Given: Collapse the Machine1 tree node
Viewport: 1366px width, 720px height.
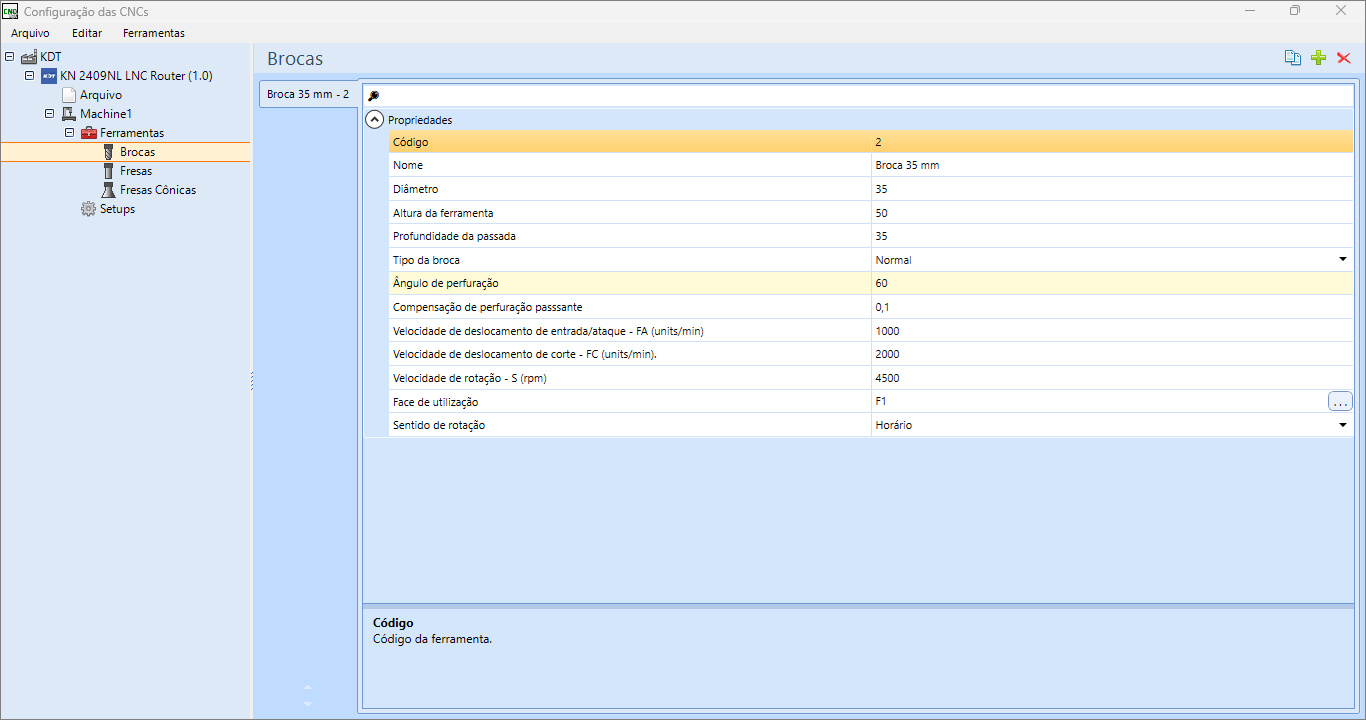Looking at the screenshot, I should click(49, 114).
